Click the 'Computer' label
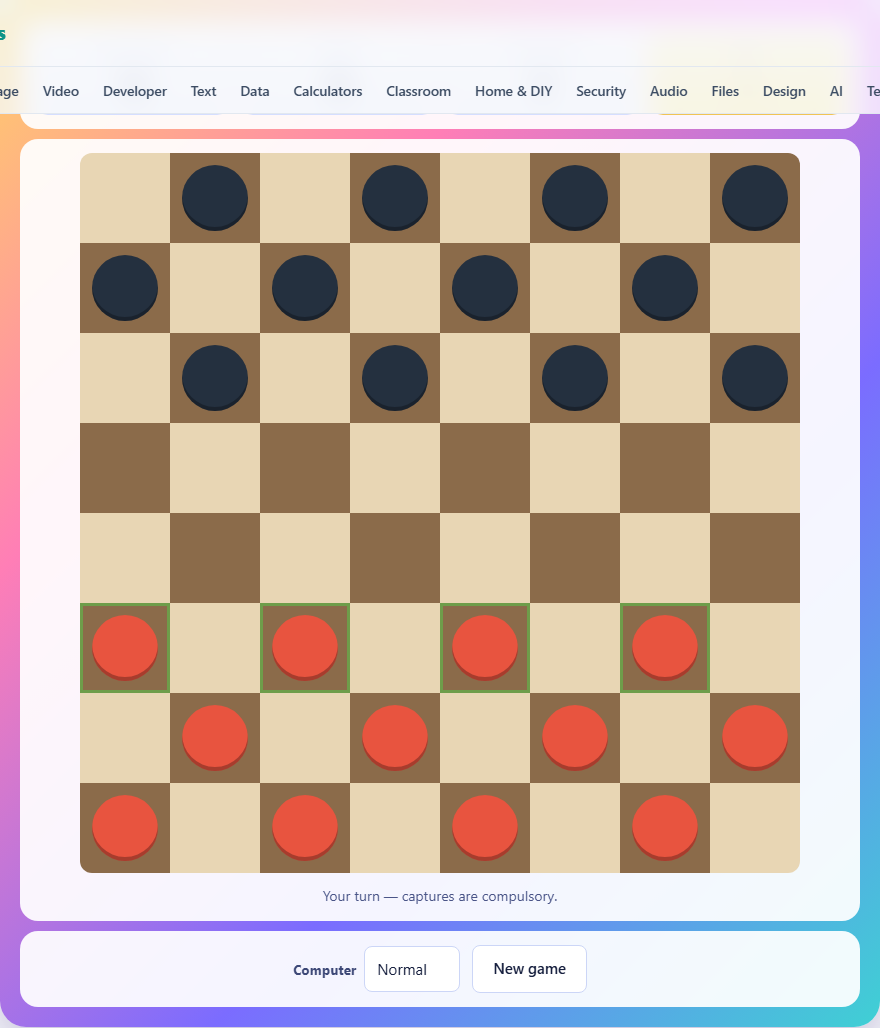Screen dimensions: 880x1028 325,970
